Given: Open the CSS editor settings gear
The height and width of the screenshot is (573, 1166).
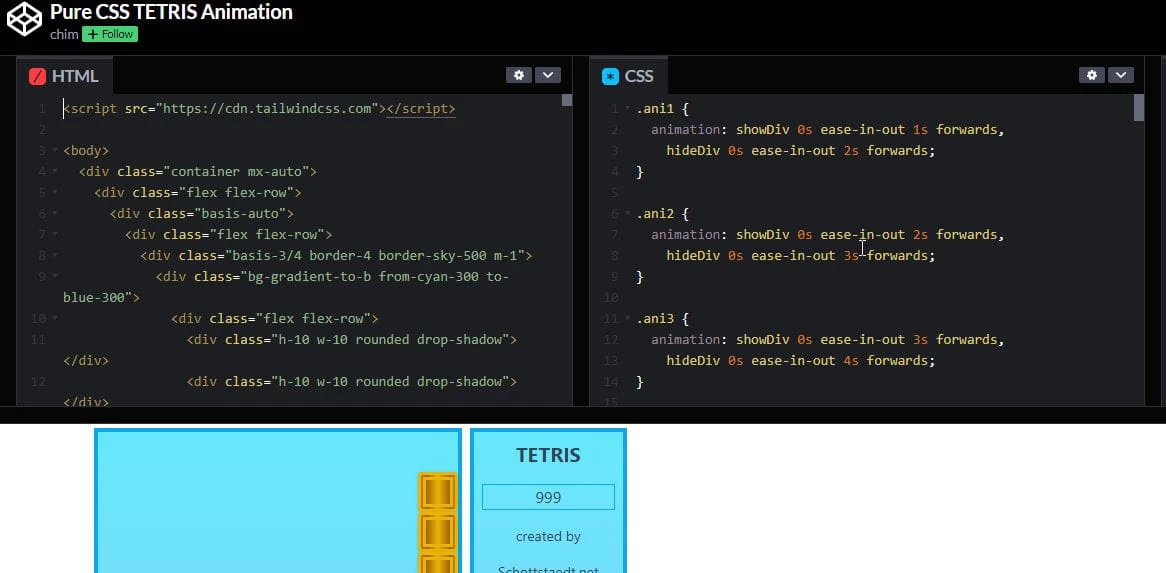Looking at the screenshot, I should pyautogui.click(x=1092, y=75).
